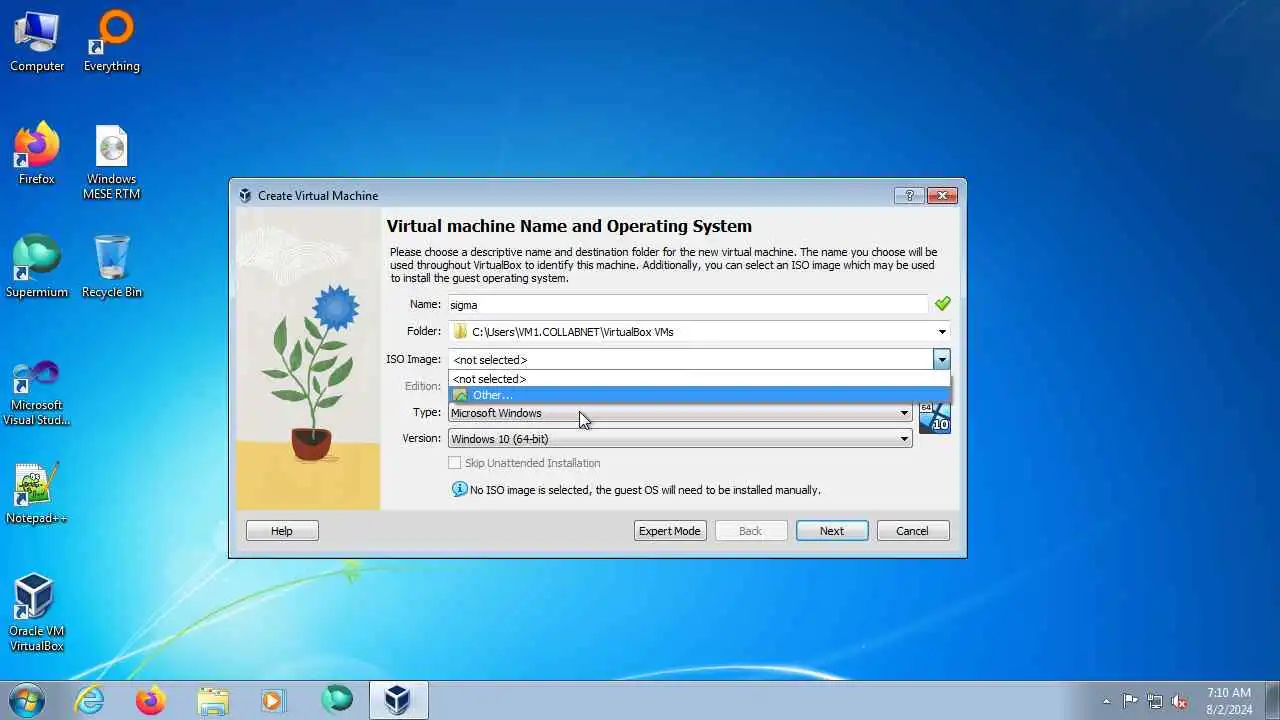
Task: Choose '<not selected>' in the ISO list
Action: coord(699,379)
